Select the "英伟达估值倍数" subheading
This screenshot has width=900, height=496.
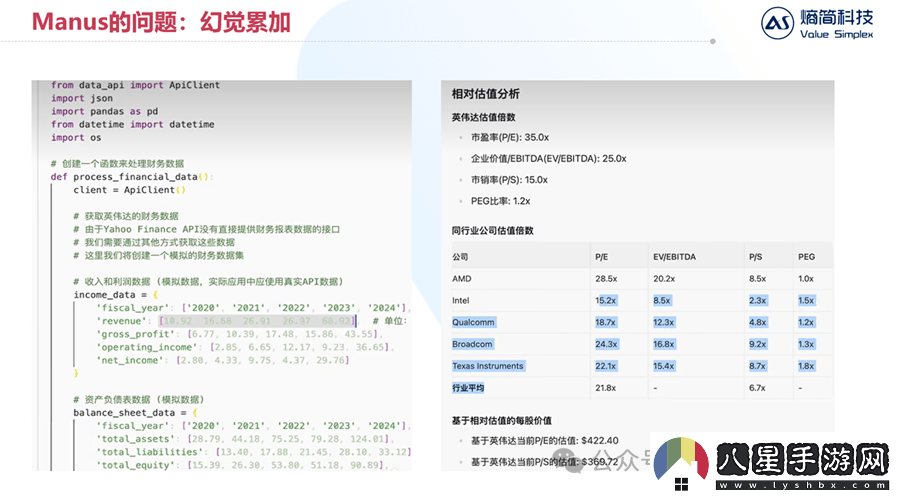pyautogui.click(x=483, y=117)
